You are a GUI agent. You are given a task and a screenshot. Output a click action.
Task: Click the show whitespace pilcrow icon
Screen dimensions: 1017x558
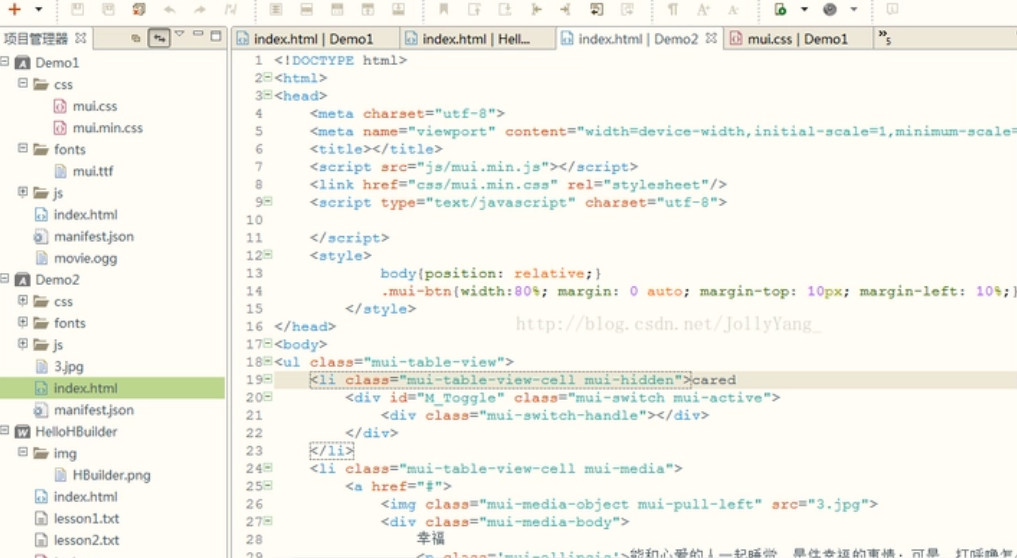point(673,9)
